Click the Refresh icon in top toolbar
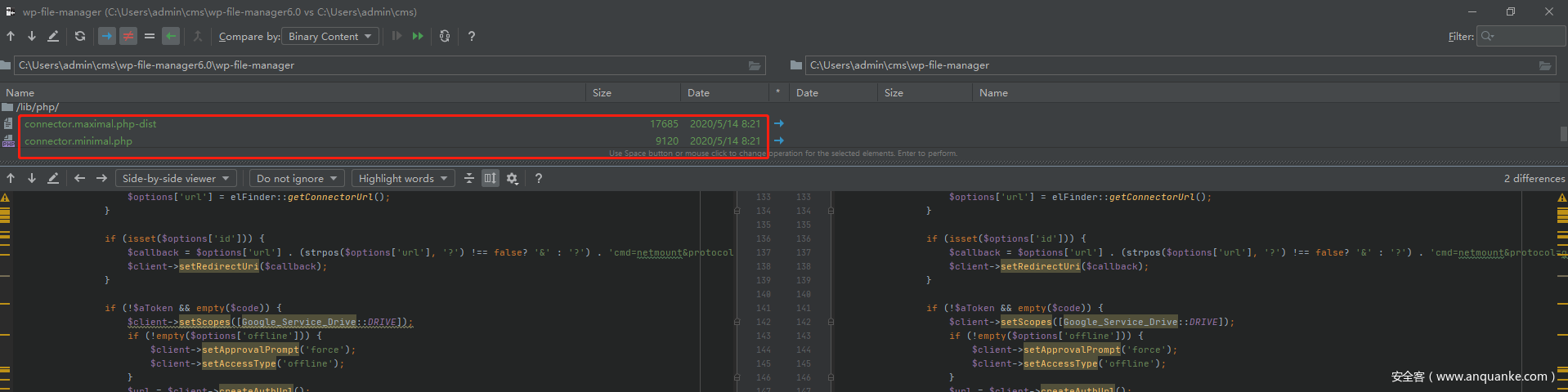 79,36
